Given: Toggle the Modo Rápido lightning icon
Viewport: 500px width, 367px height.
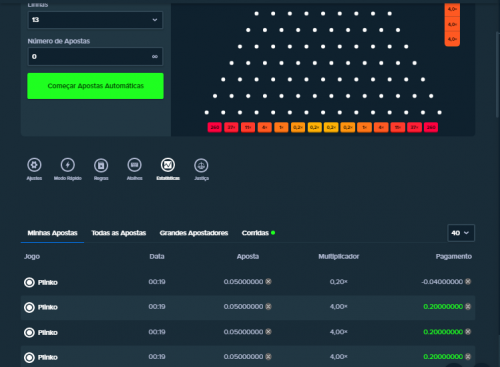Looking at the screenshot, I should [x=68, y=165].
